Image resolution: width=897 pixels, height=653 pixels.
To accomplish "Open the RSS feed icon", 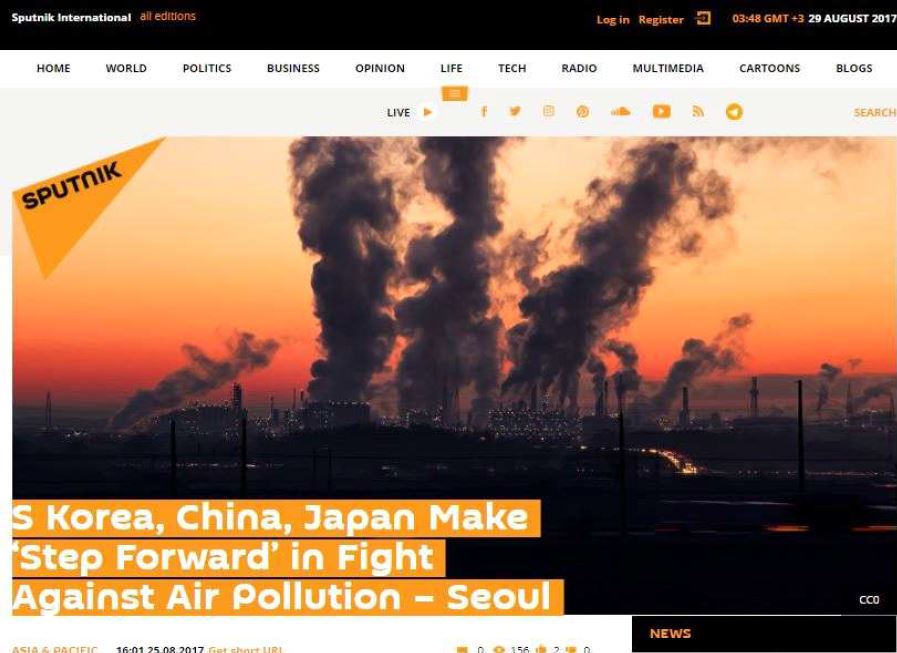I will click(x=698, y=111).
